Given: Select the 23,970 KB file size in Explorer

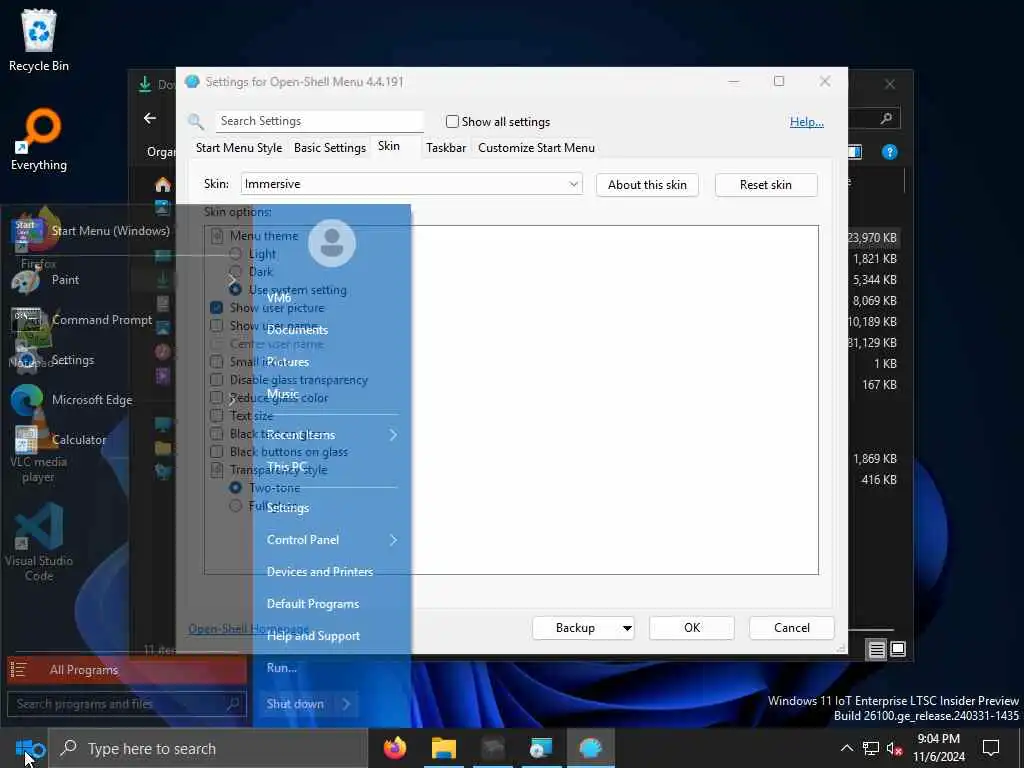Looking at the screenshot, I should pyautogui.click(x=873, y=238).
